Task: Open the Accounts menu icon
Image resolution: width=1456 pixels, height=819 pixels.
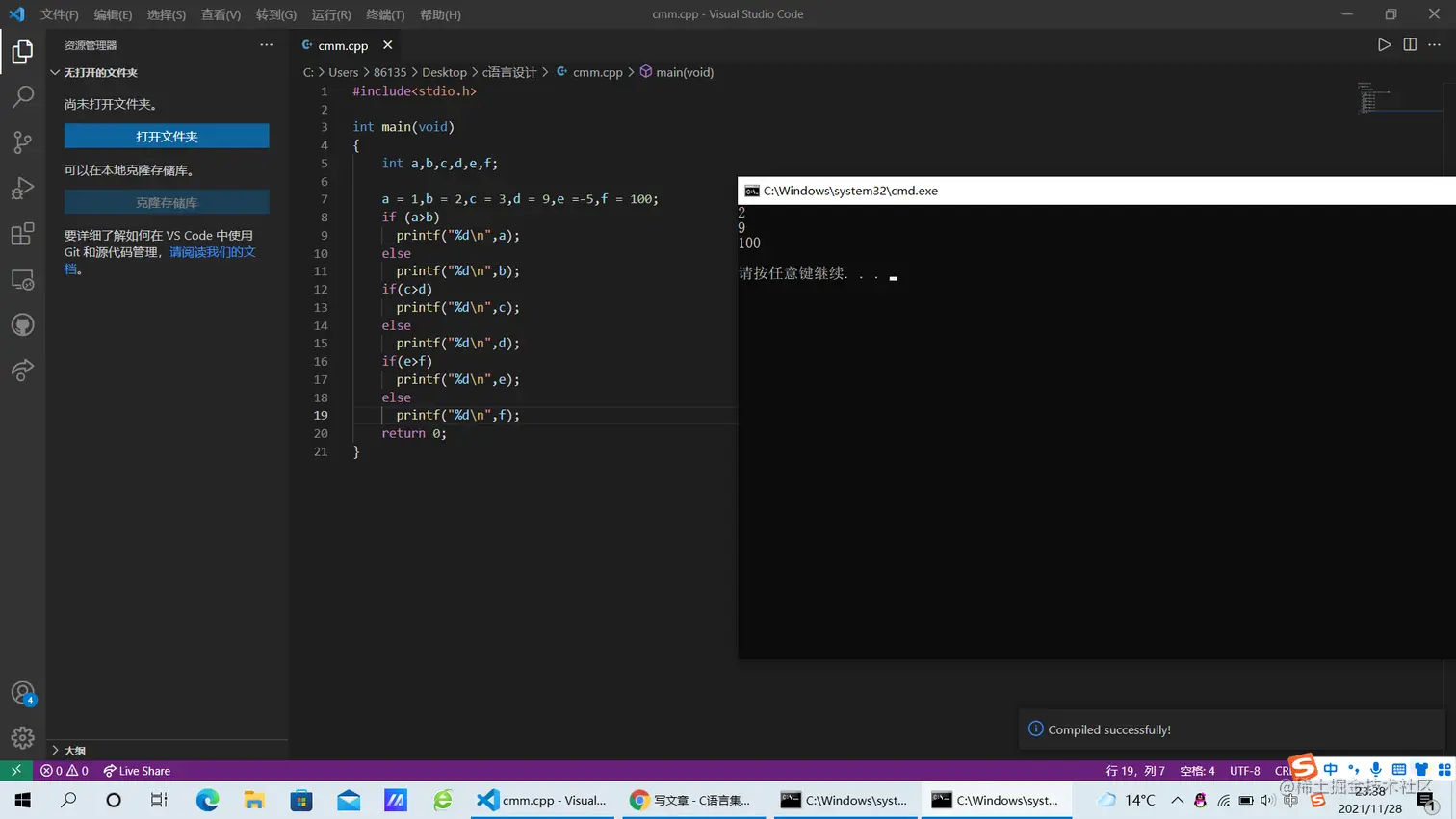Action: coord(22,693)
